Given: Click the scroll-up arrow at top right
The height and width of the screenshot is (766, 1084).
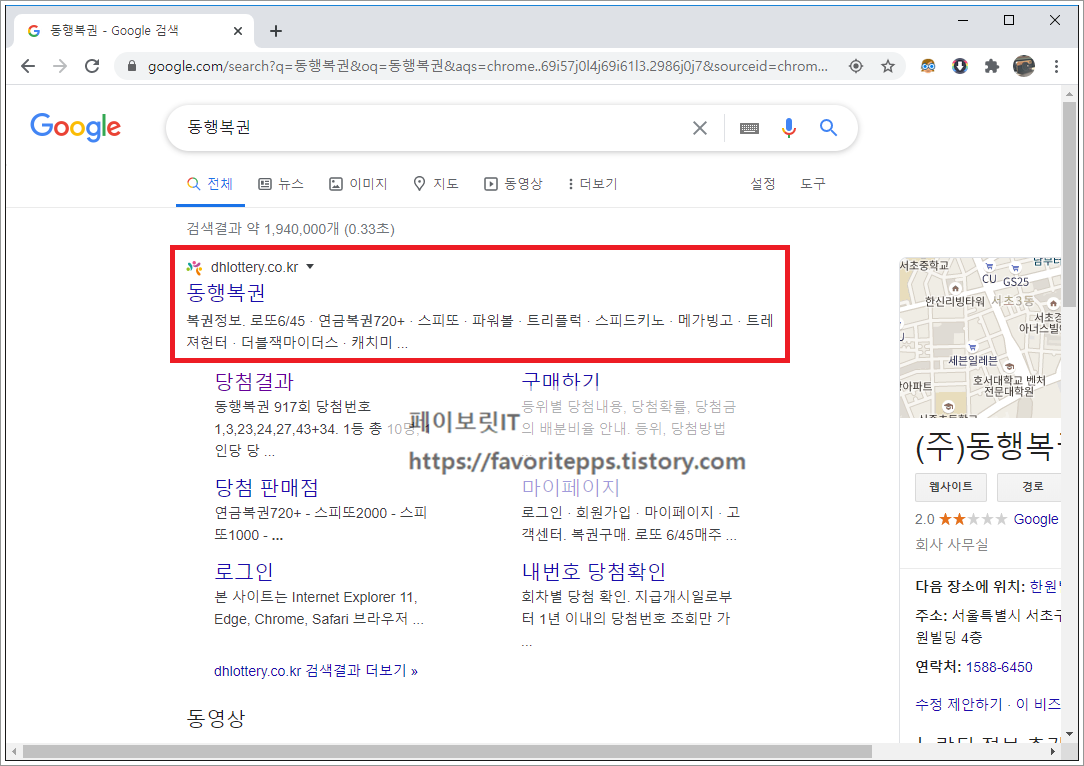Looking at the screenshot, I should 1069,94.
